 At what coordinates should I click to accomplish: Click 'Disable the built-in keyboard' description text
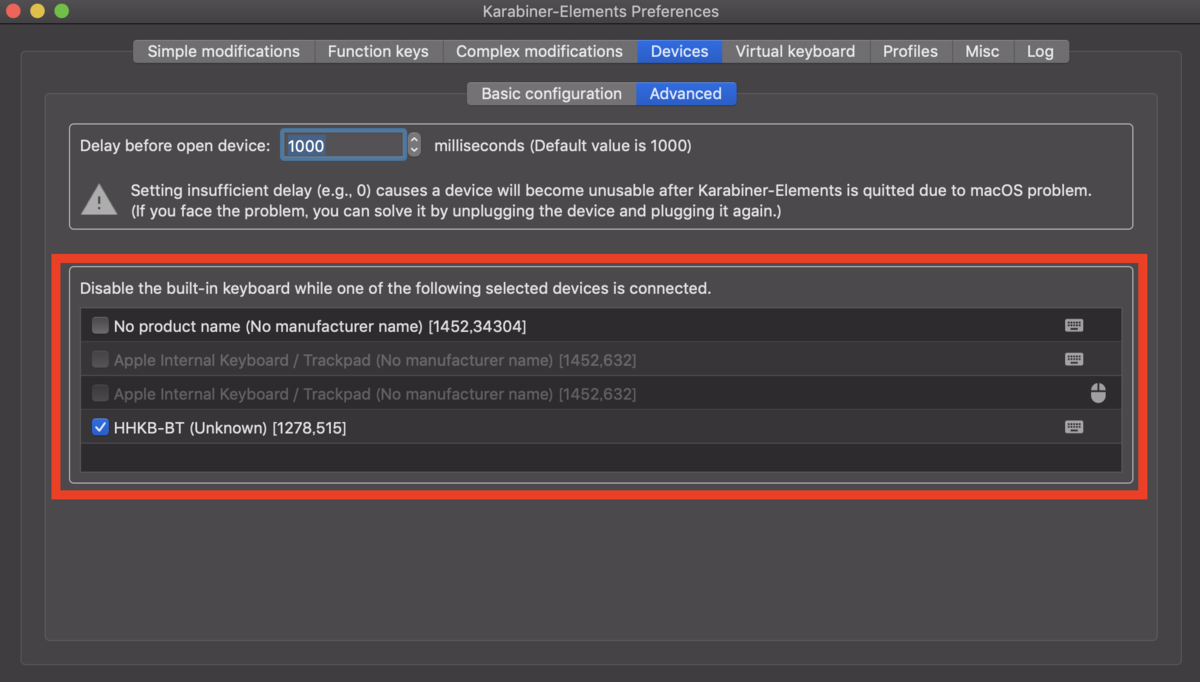(395, 288)
